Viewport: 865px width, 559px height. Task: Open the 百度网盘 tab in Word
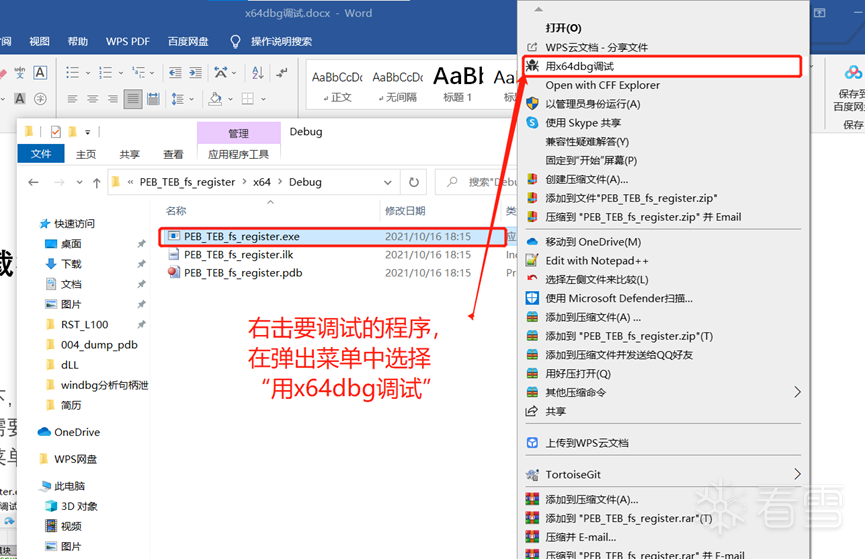tap(188, 41)
